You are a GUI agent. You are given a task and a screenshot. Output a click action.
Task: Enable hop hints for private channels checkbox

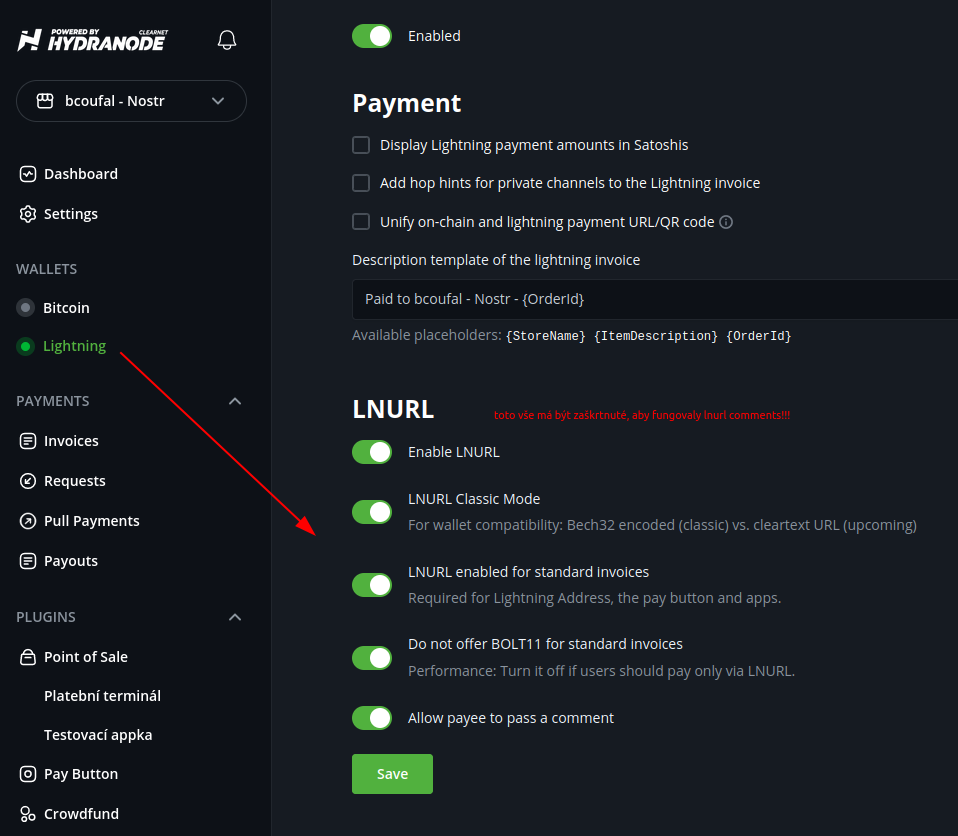pyautogui.click(x=361, y=183)
